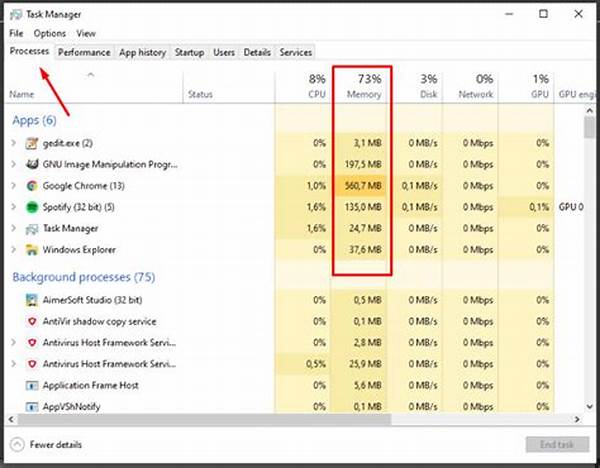Select the AntiVir shadow copy service icon
This screenshot has height=468, width=600.
click(x=32, y=321)
